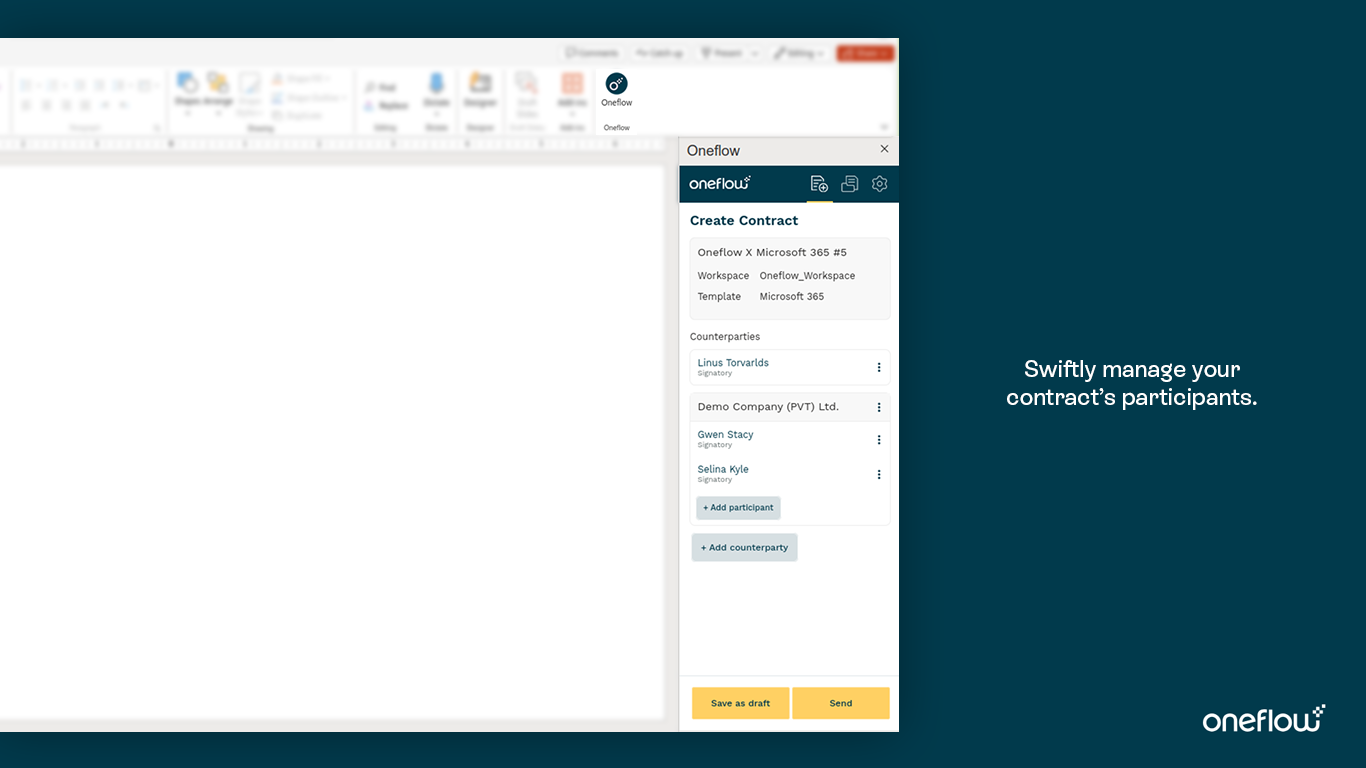Click Find in the ribbon
1366x768 pixels.
(380, 88)
